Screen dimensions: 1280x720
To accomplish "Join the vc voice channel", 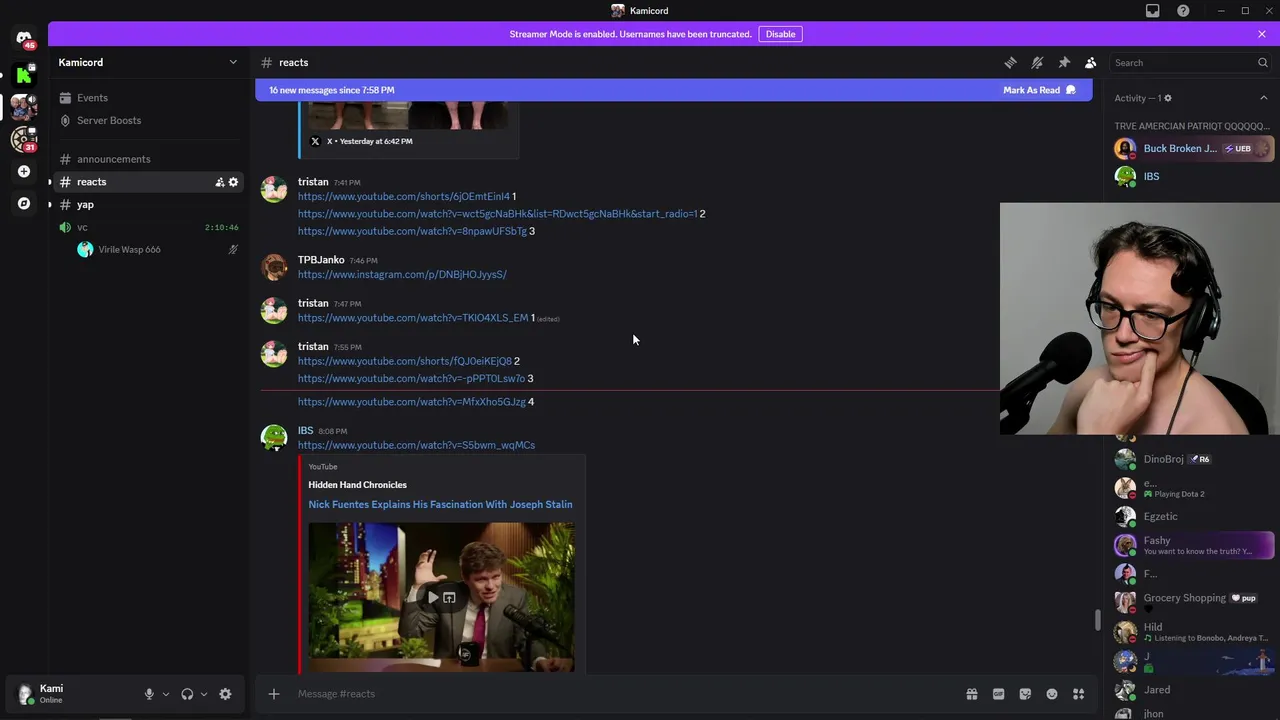I will coord(150,227).
